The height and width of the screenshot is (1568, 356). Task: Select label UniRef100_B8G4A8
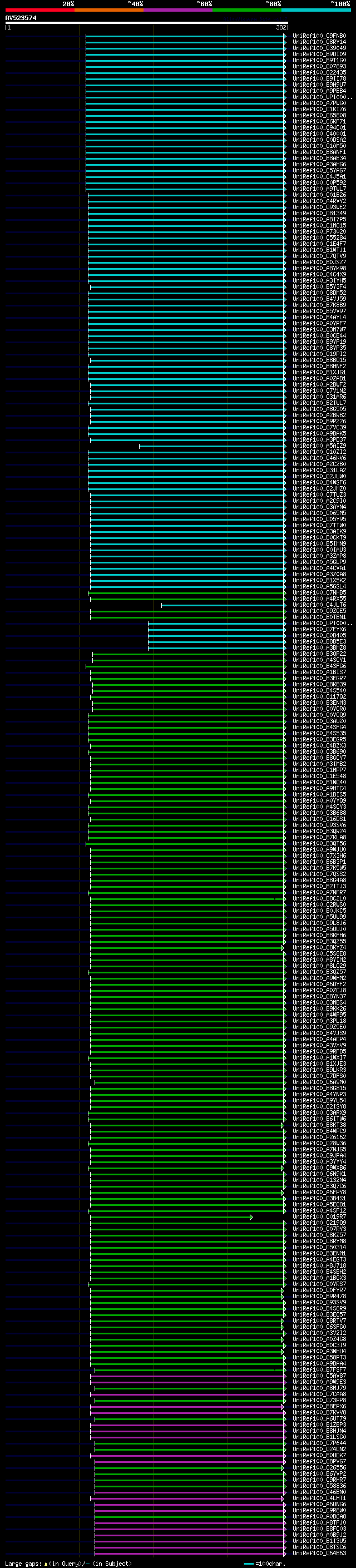(x=319, y=880)
